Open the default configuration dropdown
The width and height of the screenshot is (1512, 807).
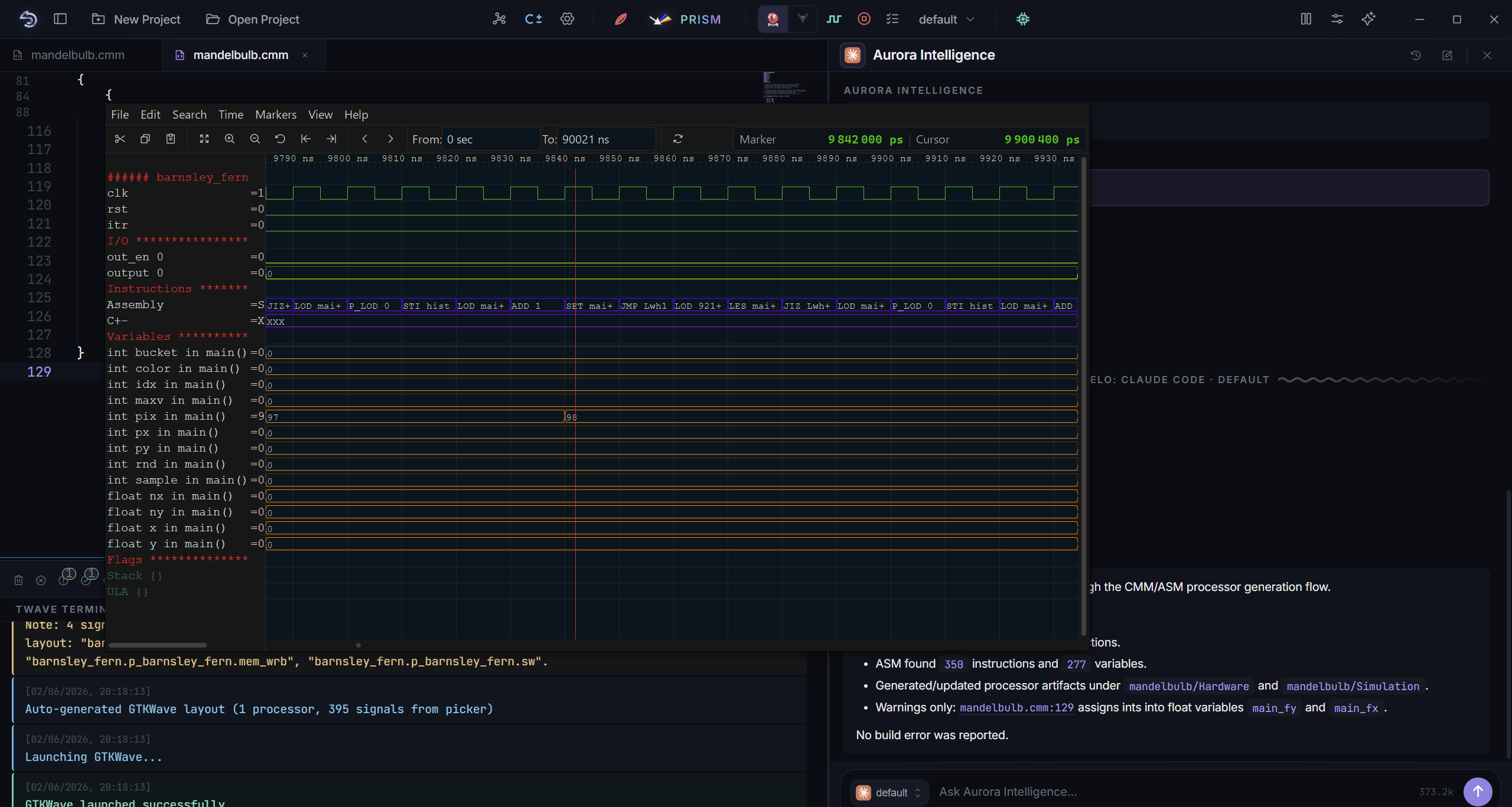947,19
